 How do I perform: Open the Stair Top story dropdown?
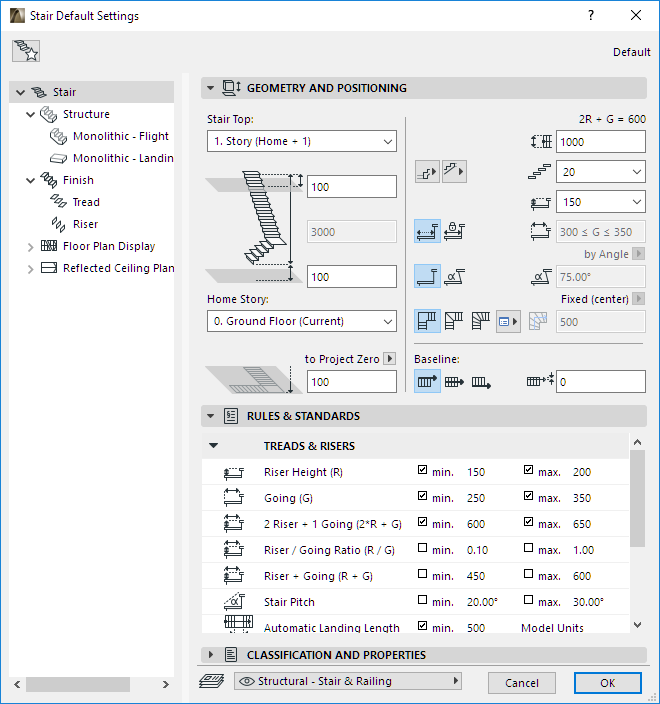coord(302,141)
